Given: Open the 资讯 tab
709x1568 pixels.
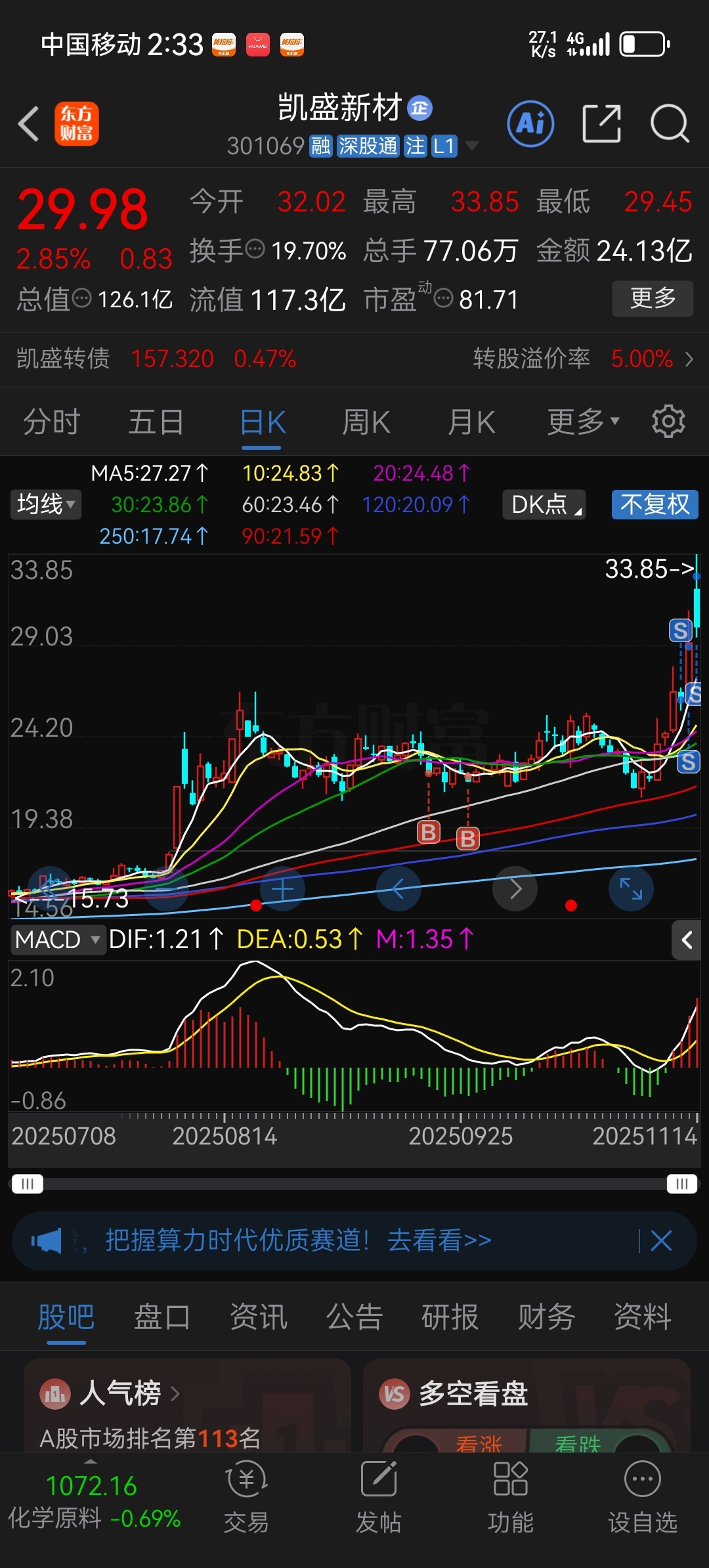Looking at the screenshot, I should coord(258,1317).
